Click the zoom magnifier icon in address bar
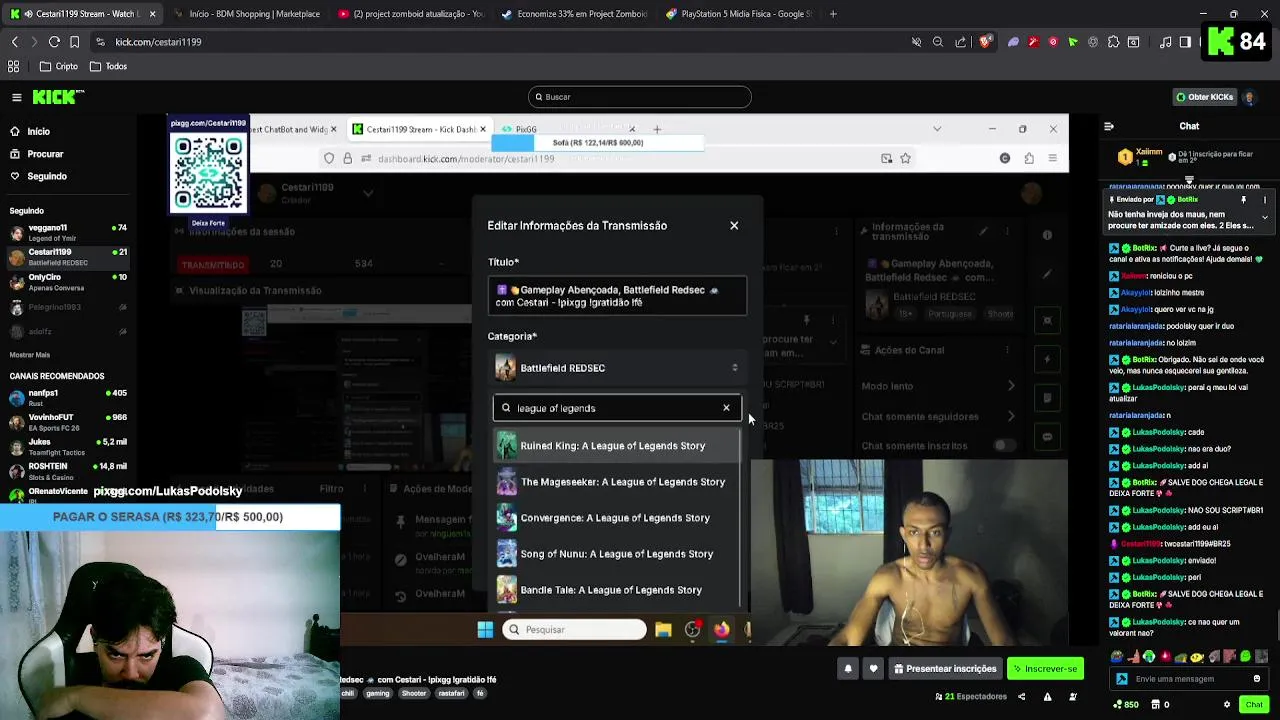Screen dimensions: 1280x720 pyautogui.click(x=938, y=42)
